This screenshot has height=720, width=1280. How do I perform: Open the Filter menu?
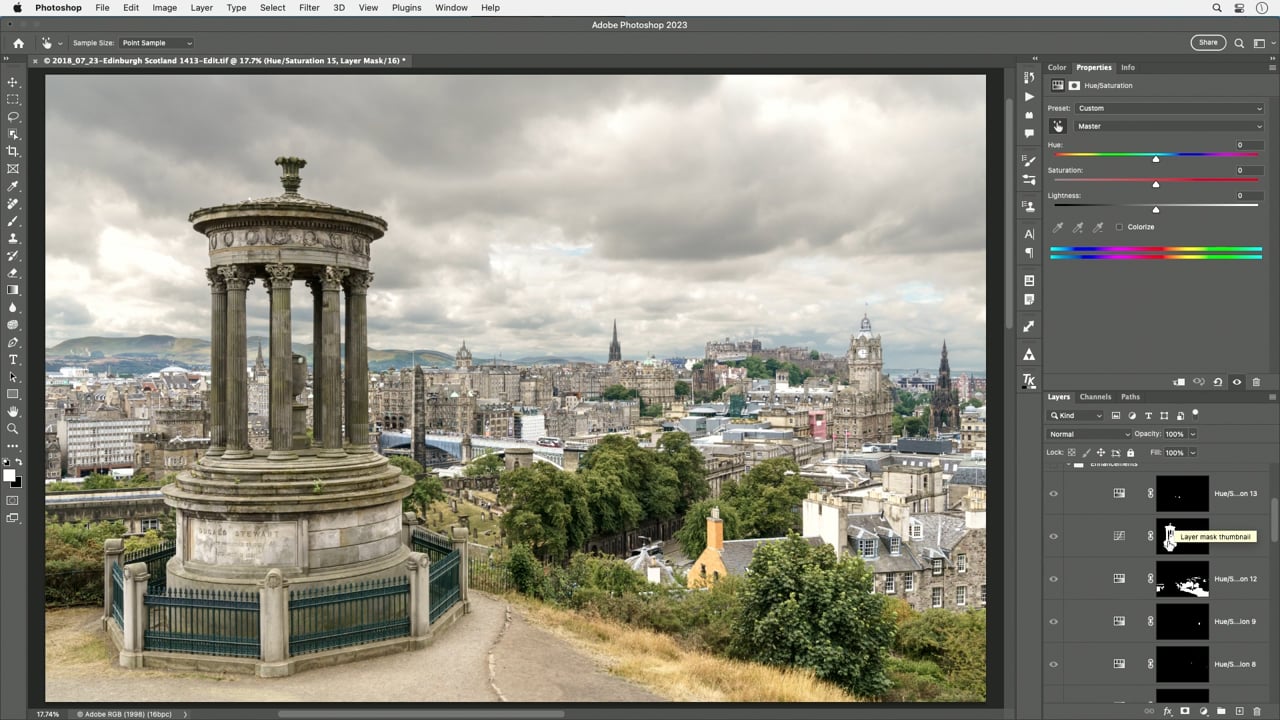point(309,8)
